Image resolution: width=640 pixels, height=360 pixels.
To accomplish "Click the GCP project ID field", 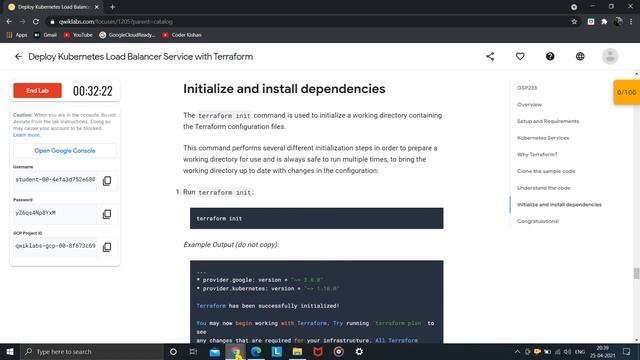I will 55,246.
